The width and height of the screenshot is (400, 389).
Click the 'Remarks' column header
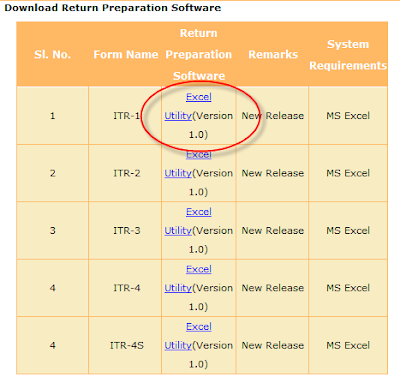[x=273, y=54]
